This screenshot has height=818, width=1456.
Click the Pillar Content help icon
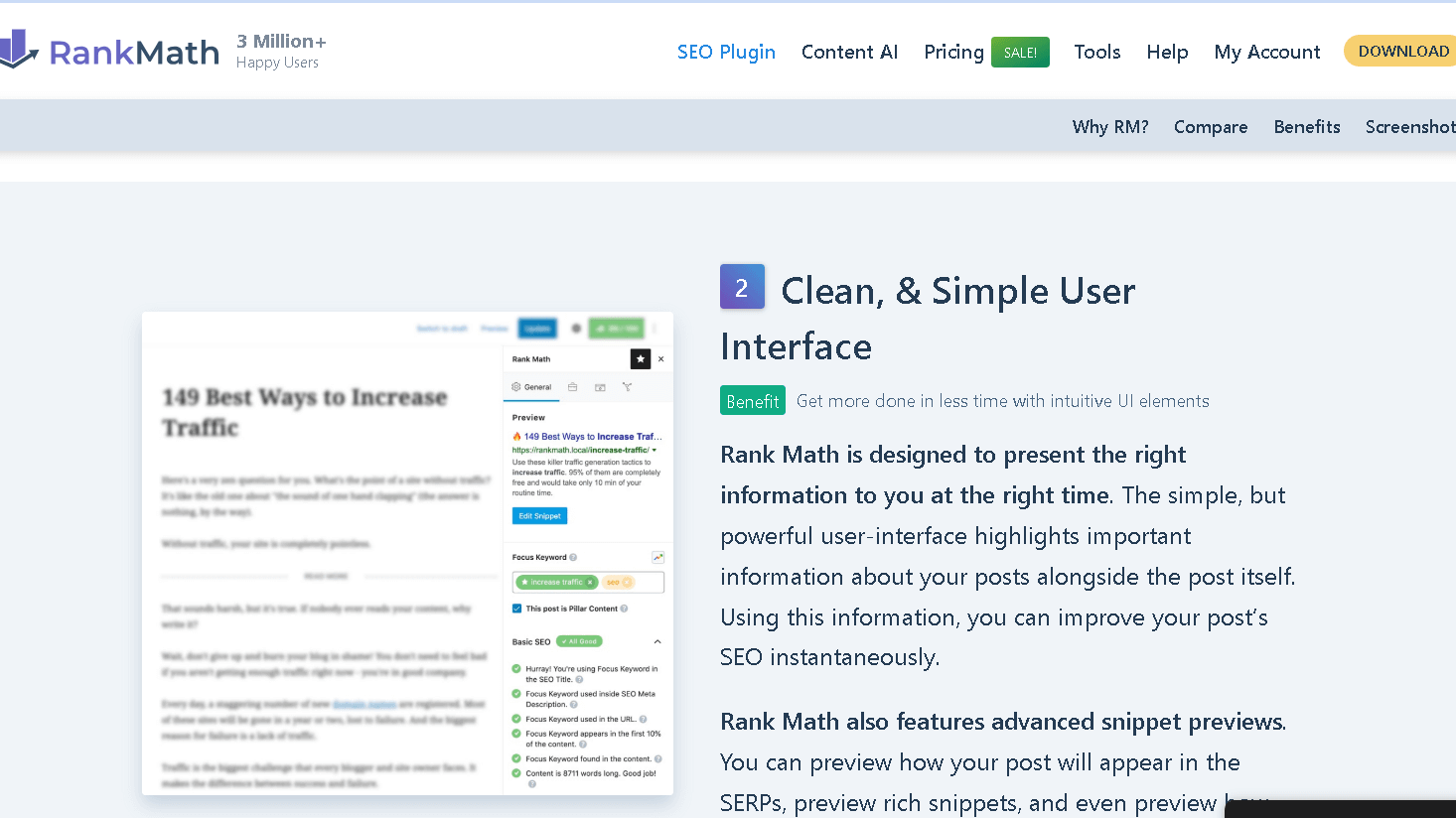coord(624,609)
